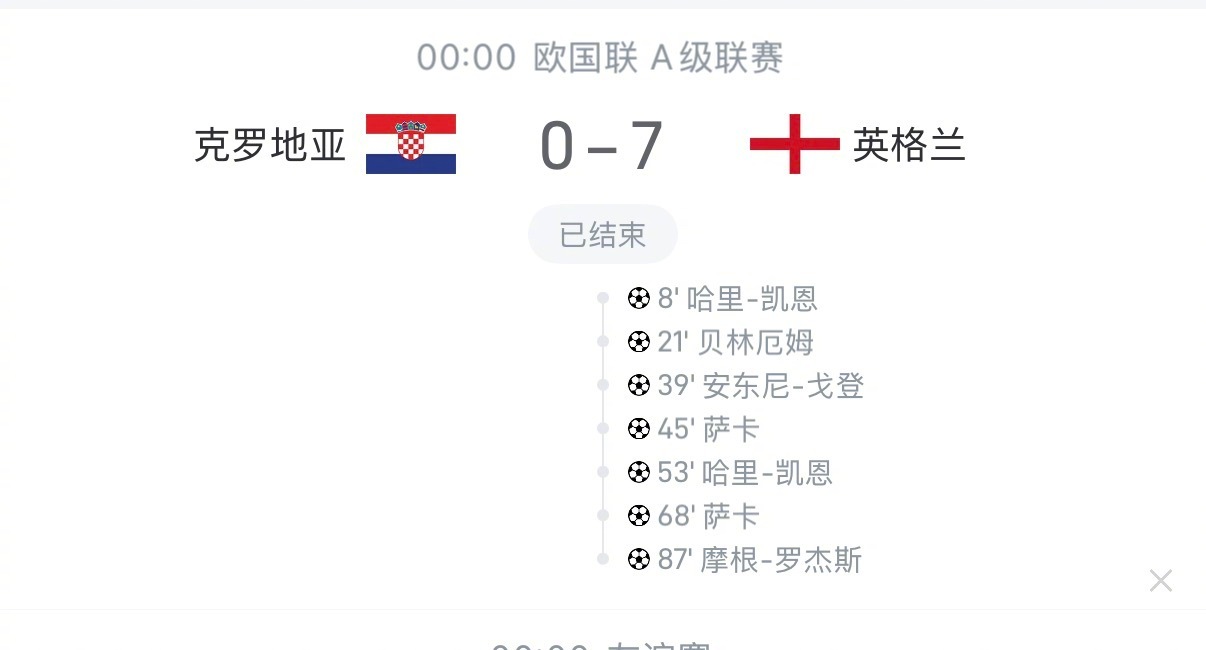
Task: Select the 68' 萨卡 goal entry
Action: [x=693, y=516]
